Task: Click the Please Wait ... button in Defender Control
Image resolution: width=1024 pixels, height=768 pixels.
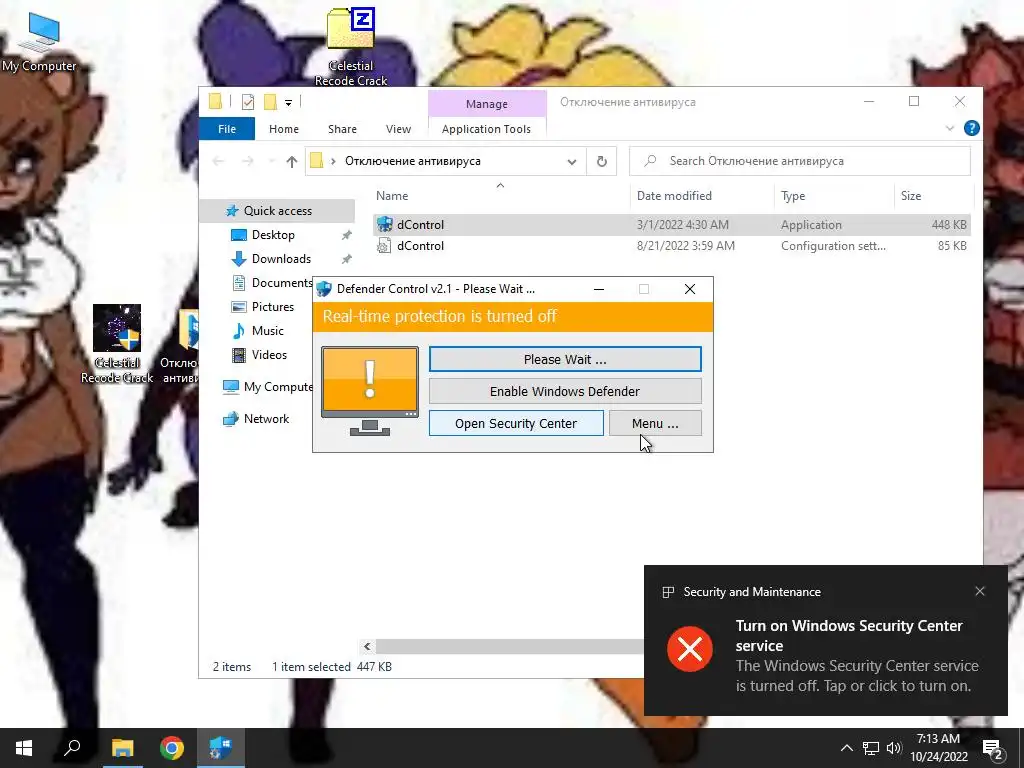Action: (565, 359)
